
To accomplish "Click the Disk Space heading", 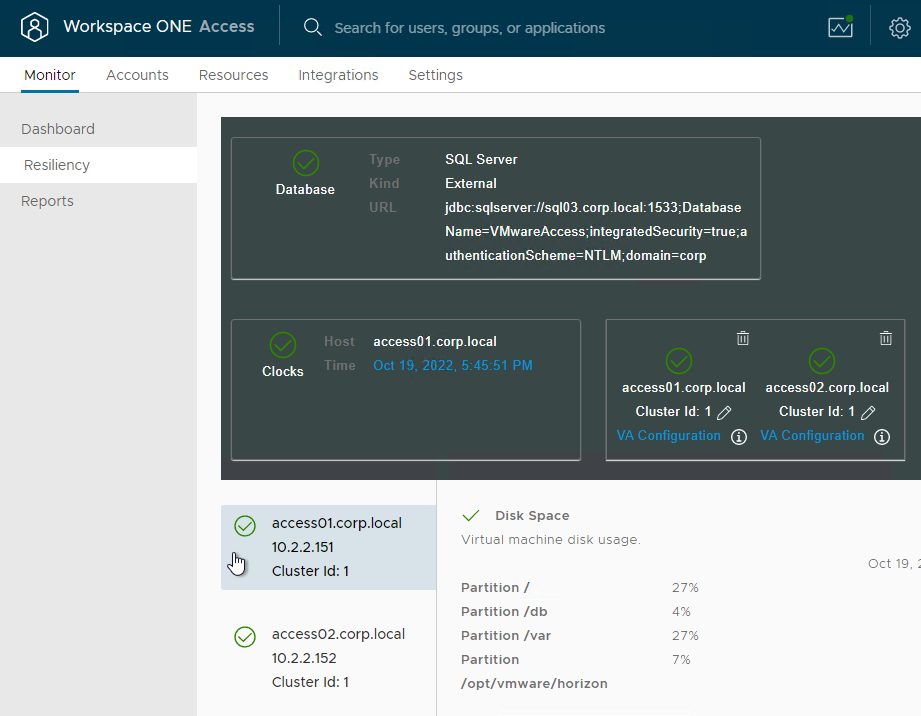I will click(532, 515).
